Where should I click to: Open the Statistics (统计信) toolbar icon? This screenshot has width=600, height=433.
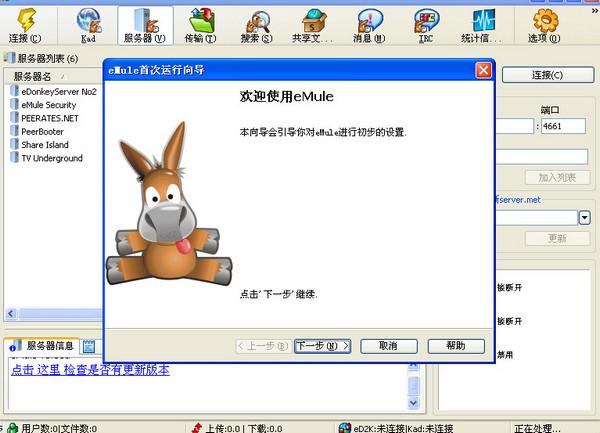pyautogui.click(x=483, y=20)
